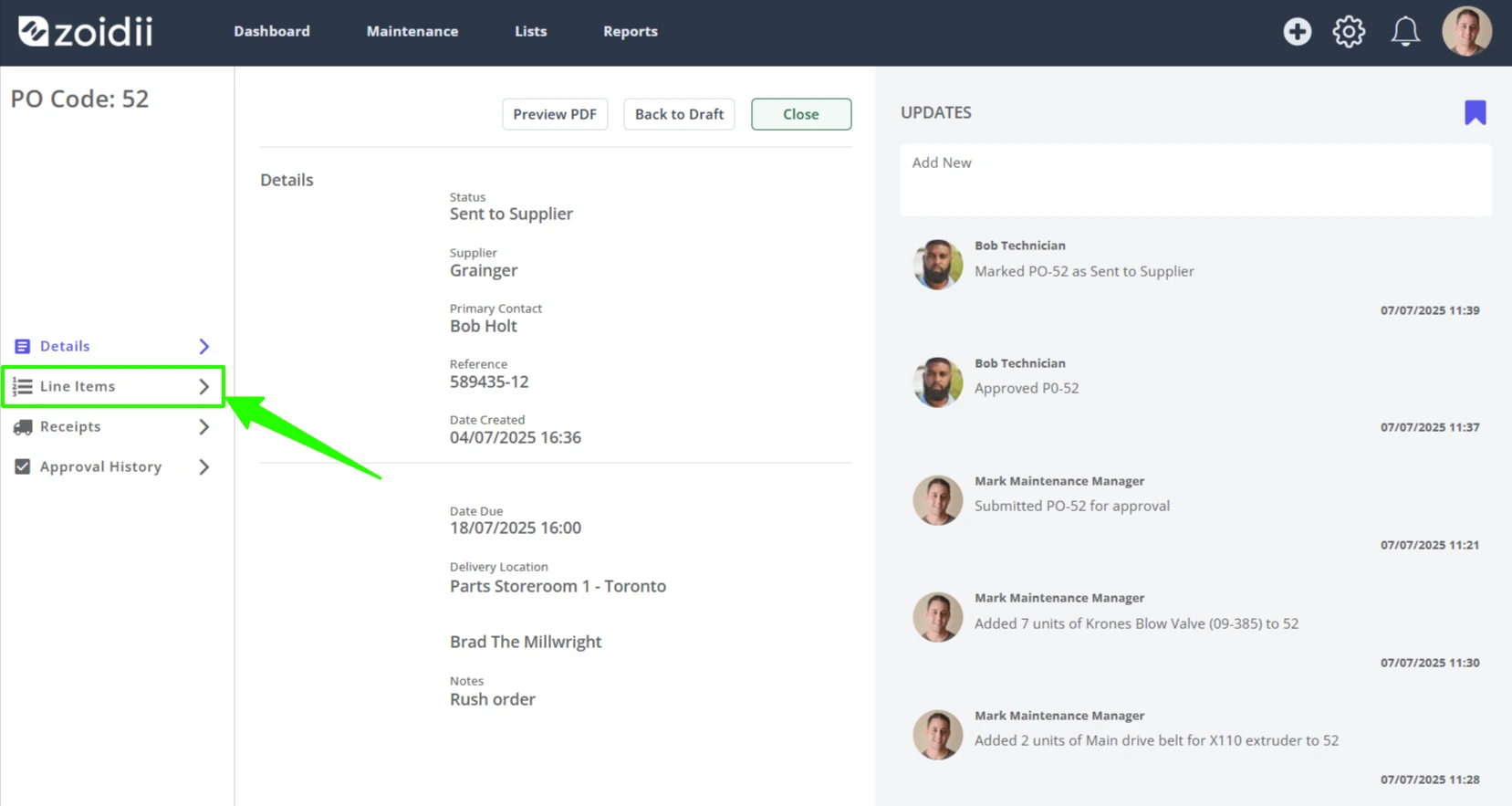Screen dimensions: 1512x806
Task: Click the Line Items list icon
Action: point(23,386)
